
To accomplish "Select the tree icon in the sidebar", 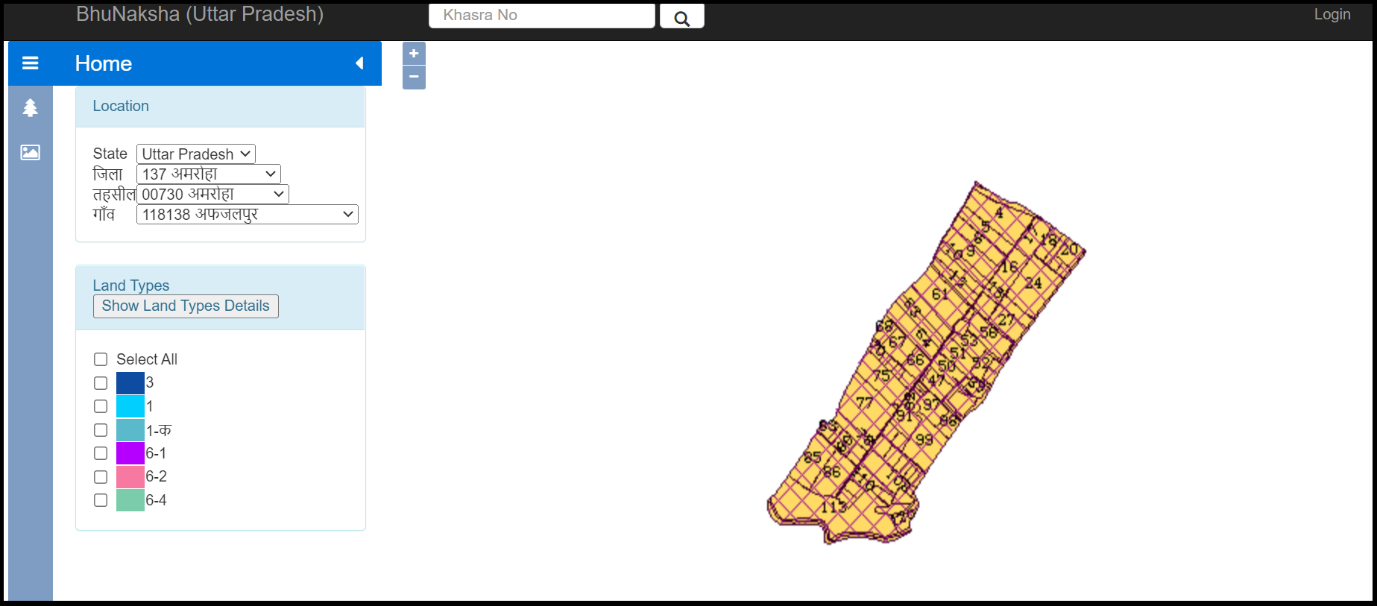I will tap(29, 107).
